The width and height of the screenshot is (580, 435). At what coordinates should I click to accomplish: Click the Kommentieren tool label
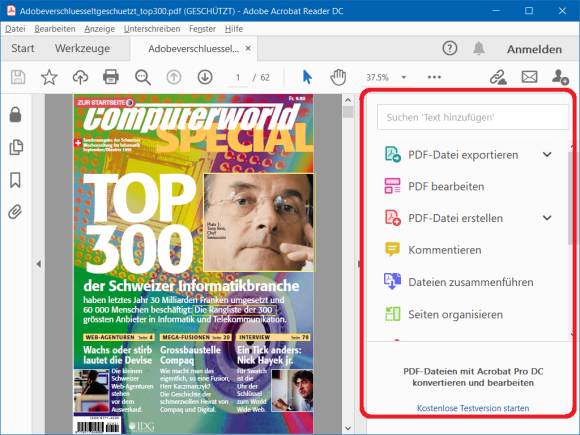pyautogui.click(x=445, y=250)
